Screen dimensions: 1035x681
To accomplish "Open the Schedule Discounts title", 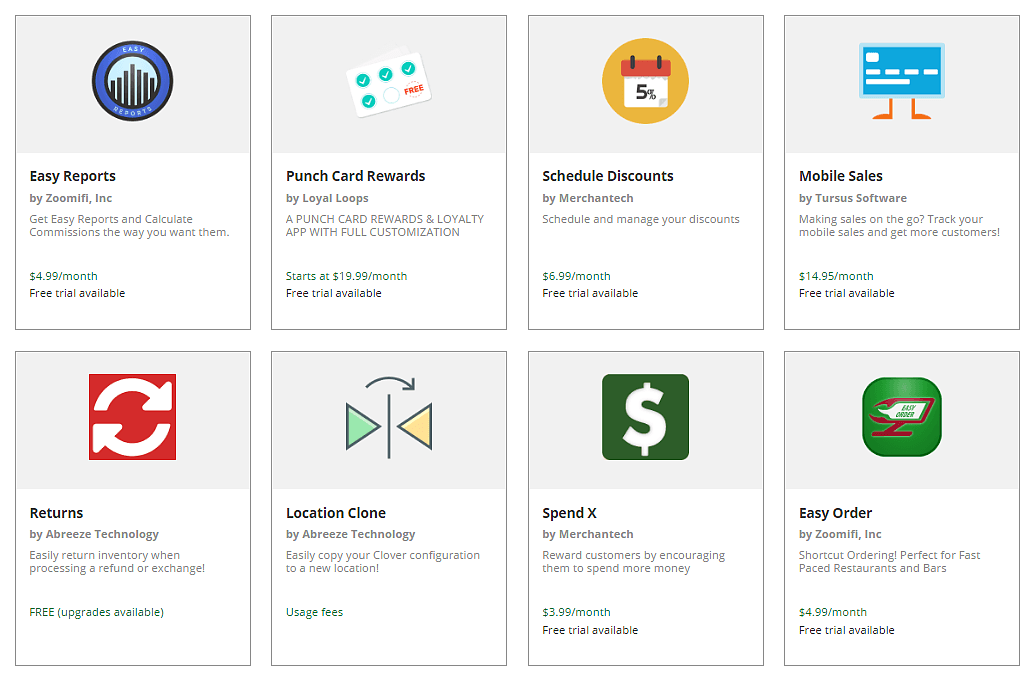I will [x=608, y=176].
